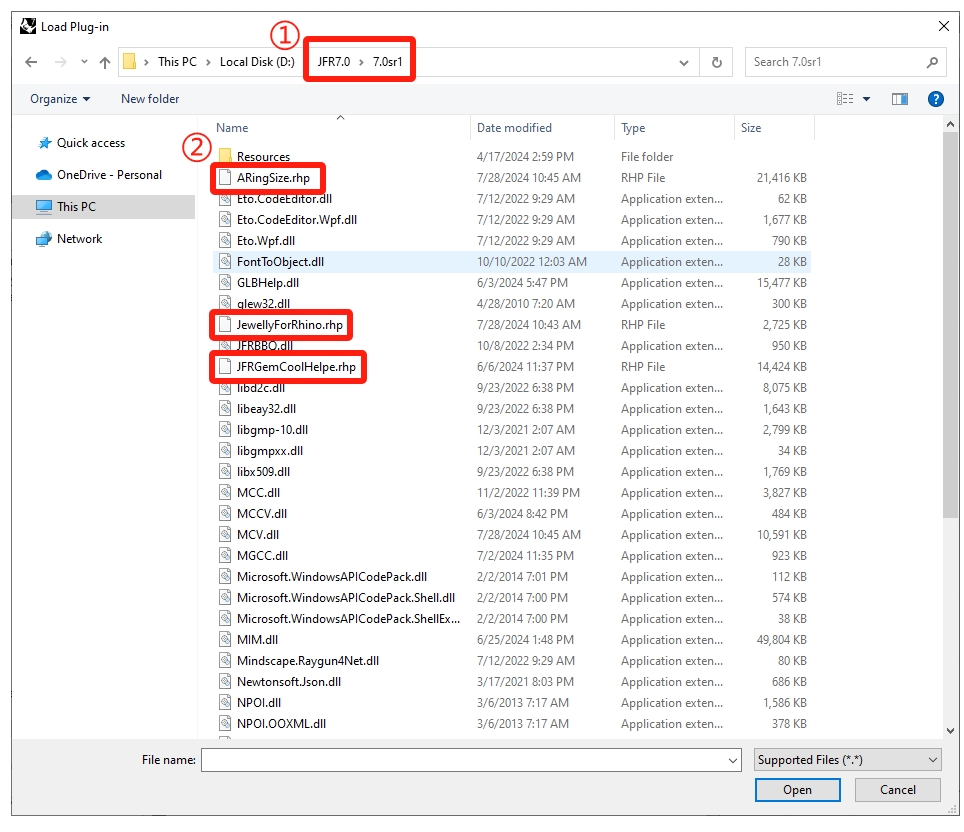This screenshot has width=964, height=832.
Task: Click JFR7.0 in the address breadcrumb
Action: click(334, 62)
